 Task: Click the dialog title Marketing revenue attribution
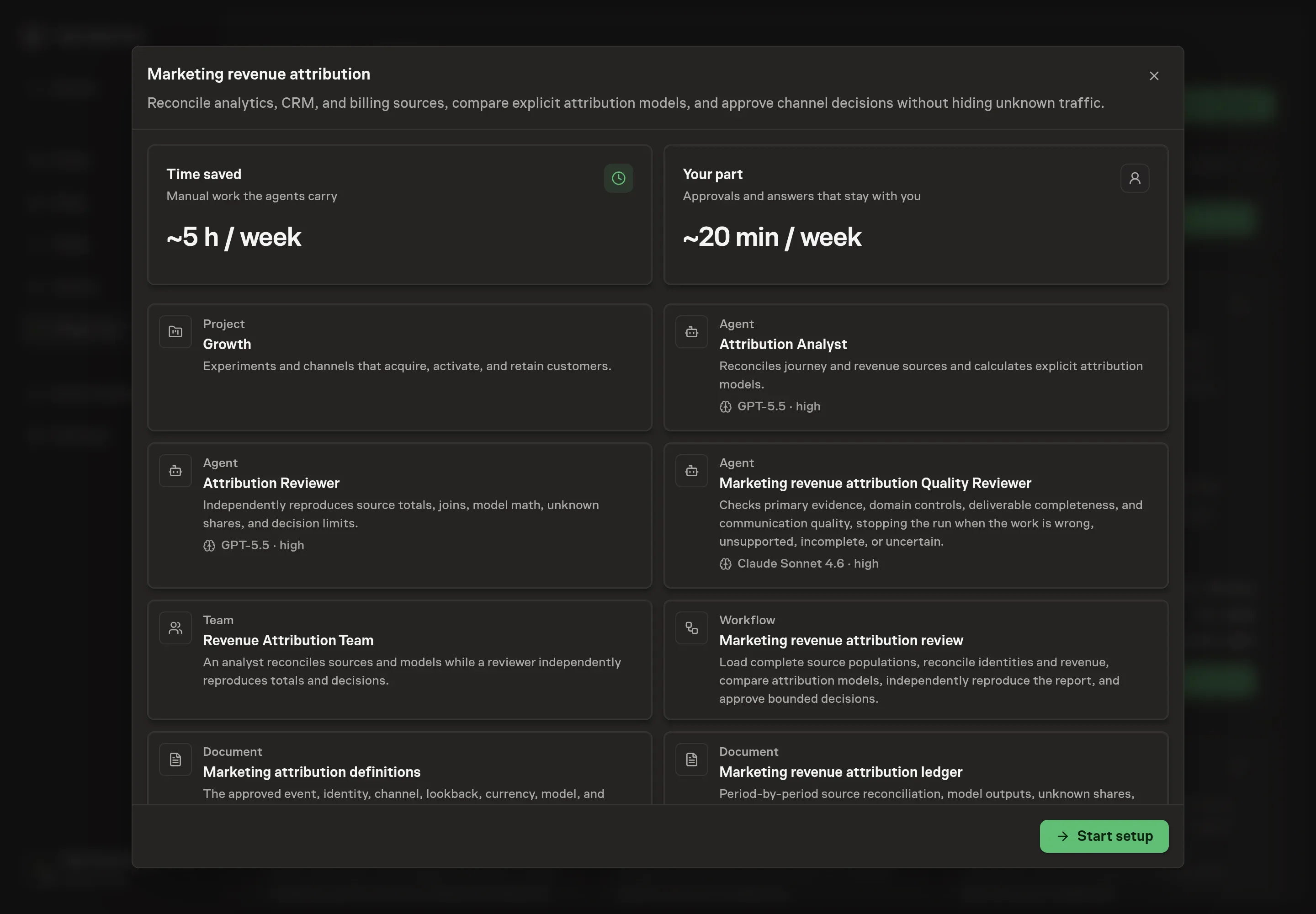coord(259,74)
